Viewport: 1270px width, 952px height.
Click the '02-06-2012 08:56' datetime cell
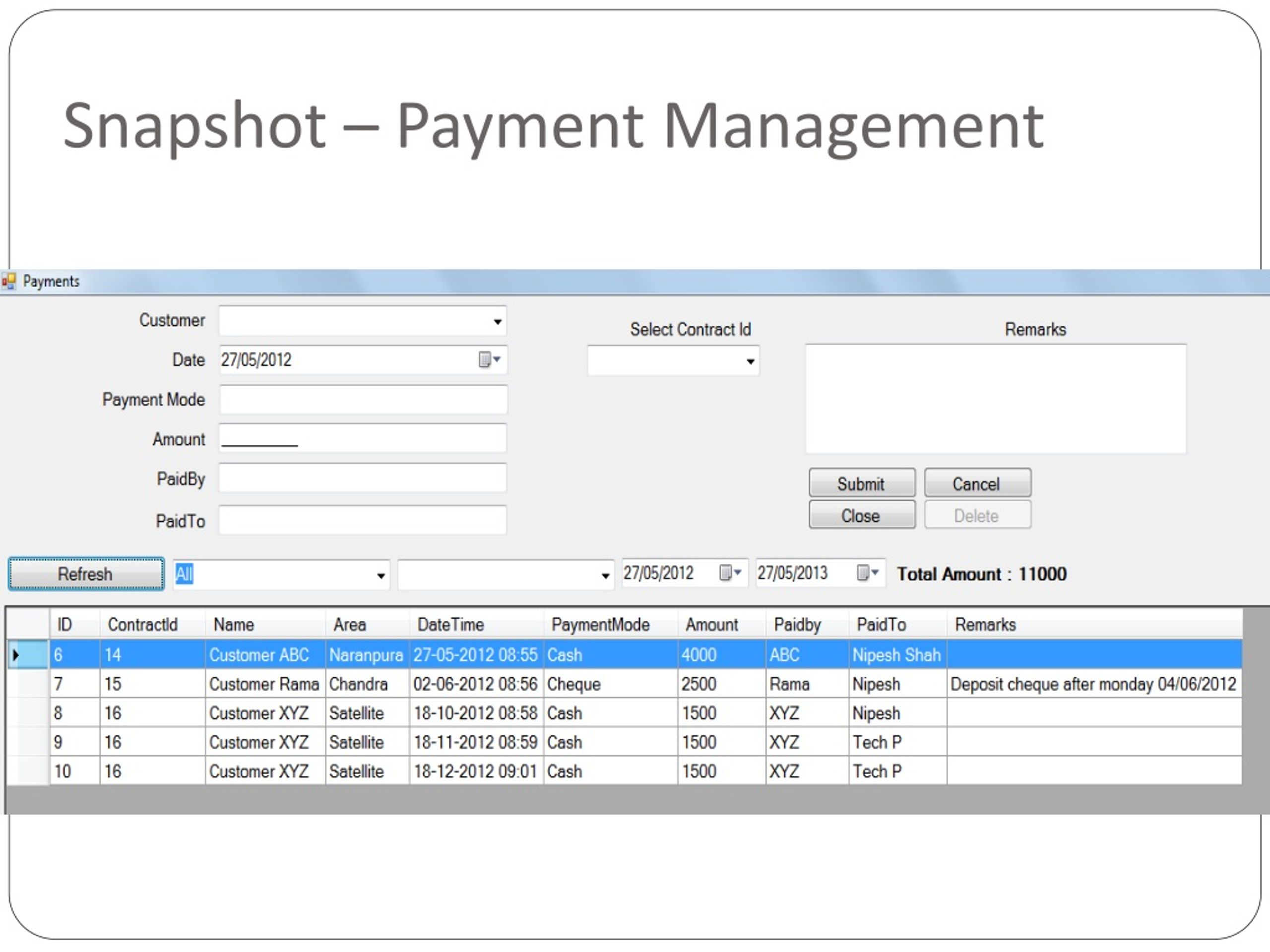pos(477,684)
